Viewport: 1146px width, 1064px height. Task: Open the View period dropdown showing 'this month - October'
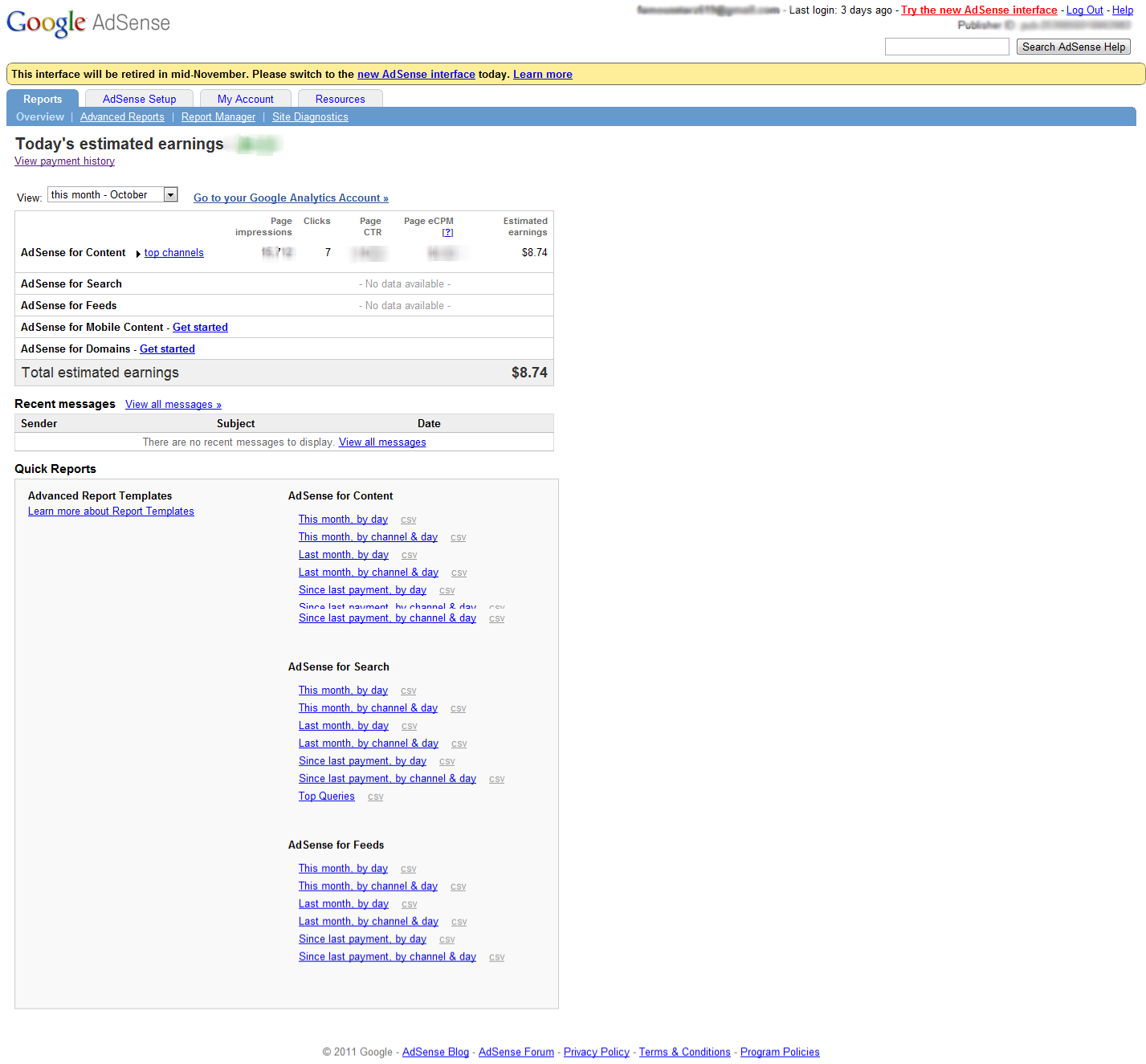[x=112, y=194]
